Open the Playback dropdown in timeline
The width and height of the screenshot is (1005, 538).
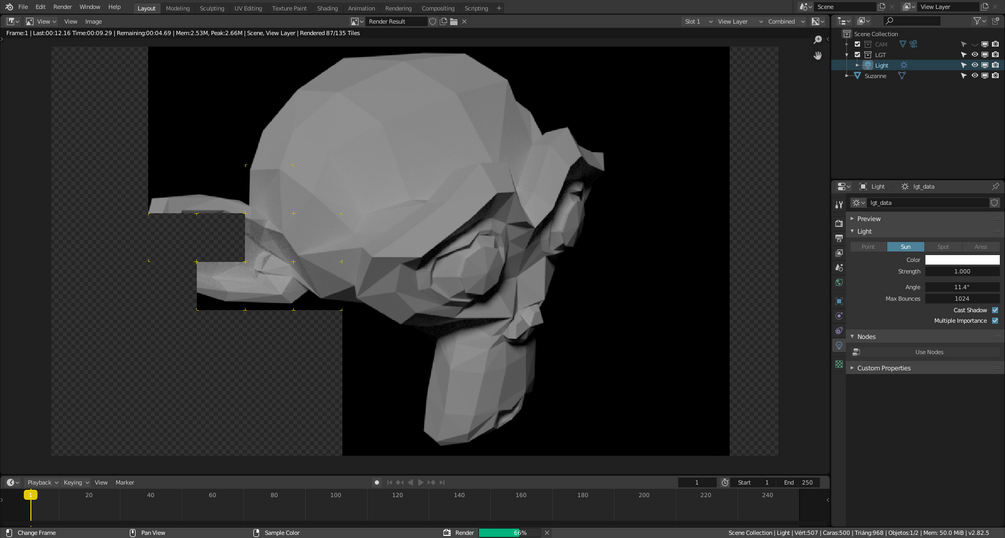click(x=42, y=482)
